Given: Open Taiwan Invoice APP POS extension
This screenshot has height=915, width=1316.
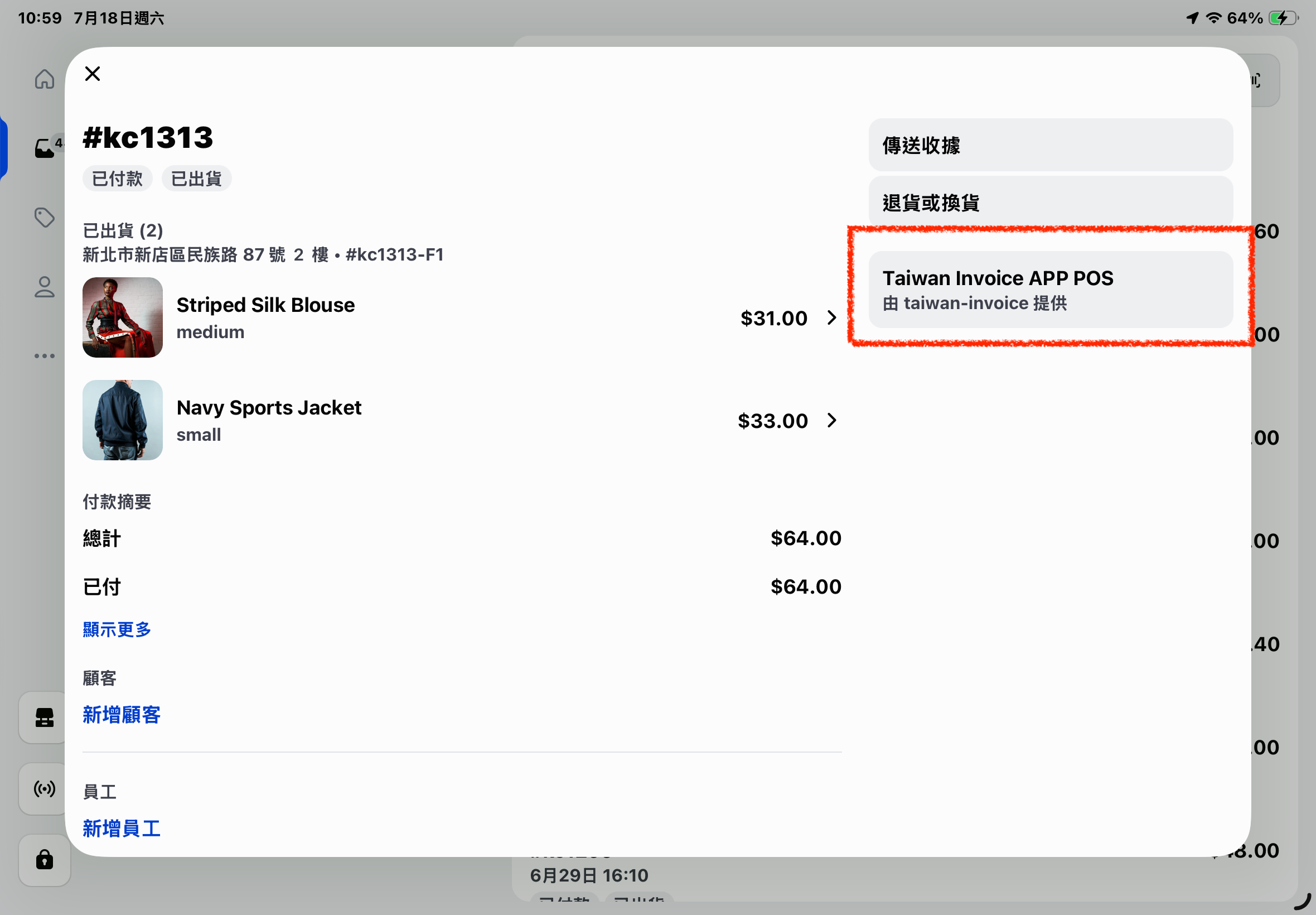Looking at the screenshot, I should click(1050, 290).
